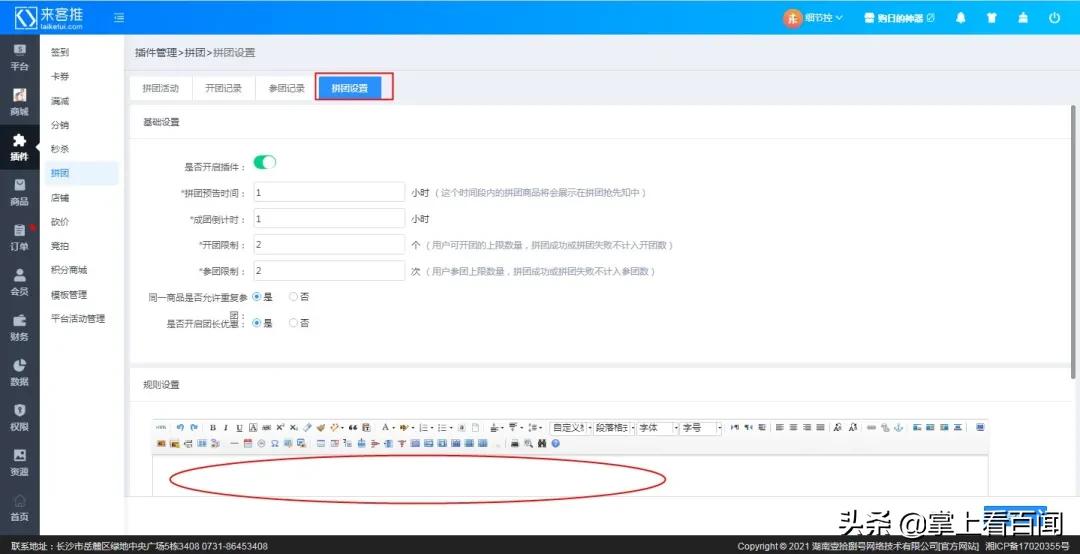Click the undo arrow in editor toolbar
The image size is (1080, 554).
click(x=180, y=428)
